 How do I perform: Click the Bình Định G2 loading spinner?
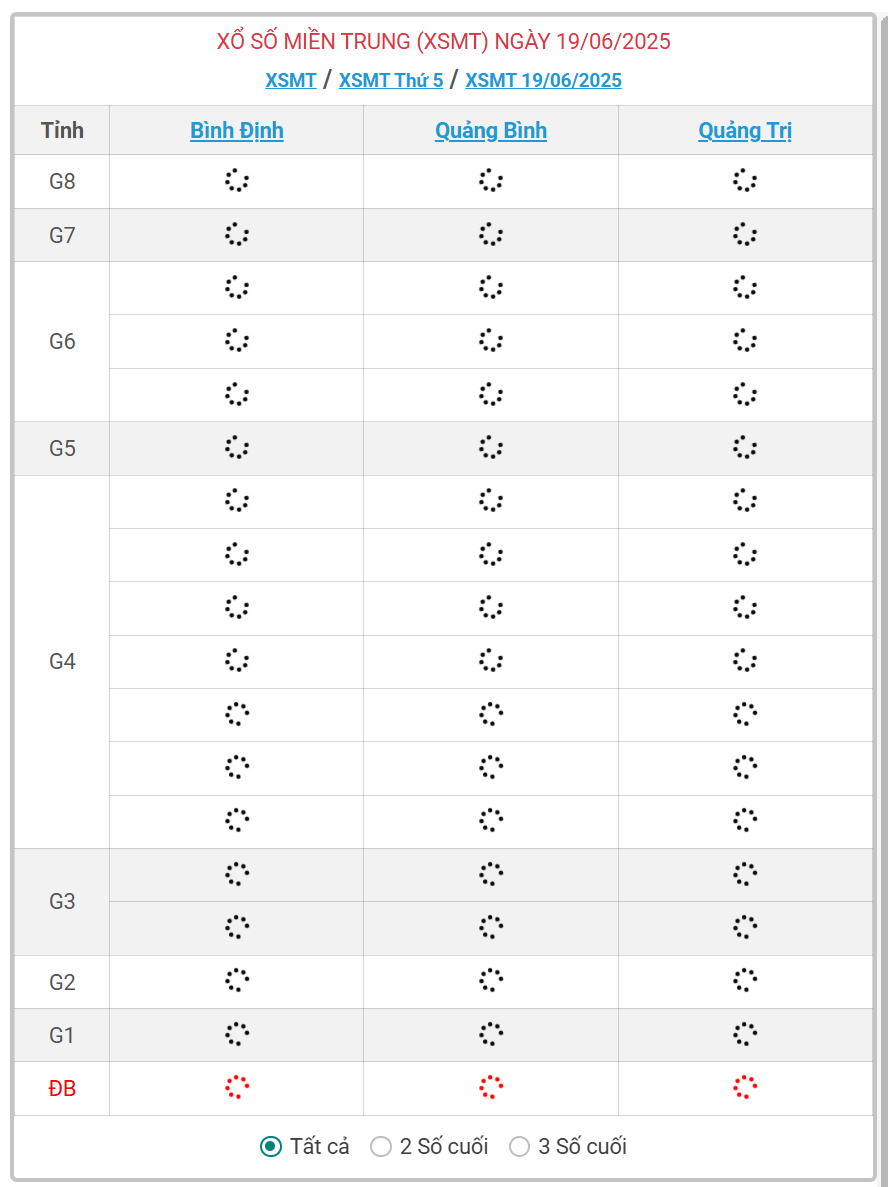[x=237, y=980]
